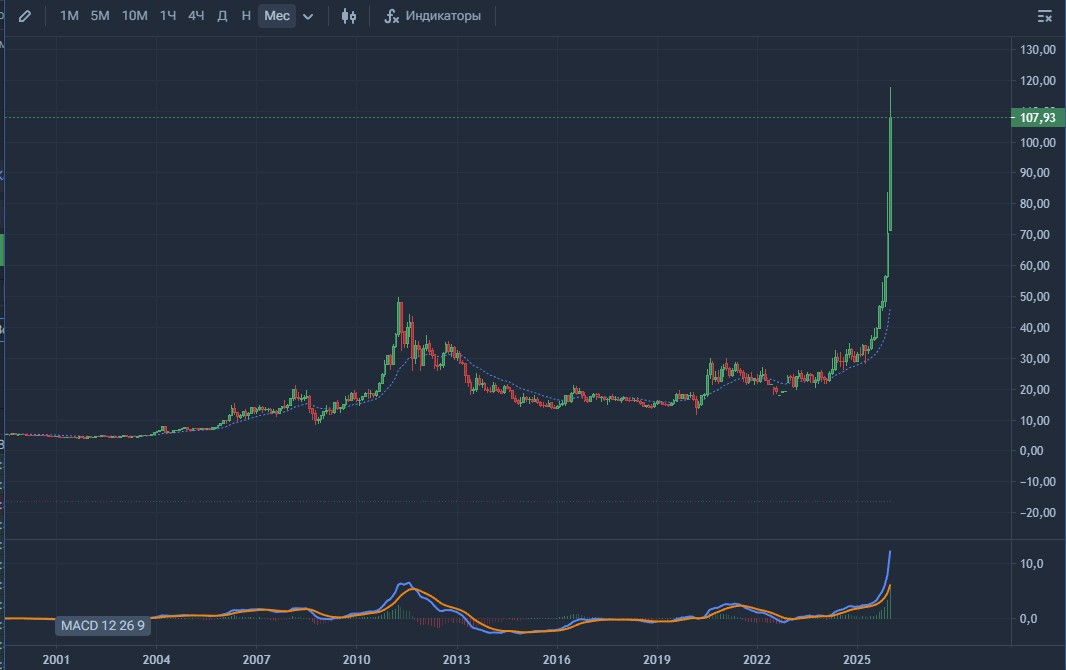Open the Индикаторы indicators menu
Viewport: 1066px width, 670px height.
[432, 16]
